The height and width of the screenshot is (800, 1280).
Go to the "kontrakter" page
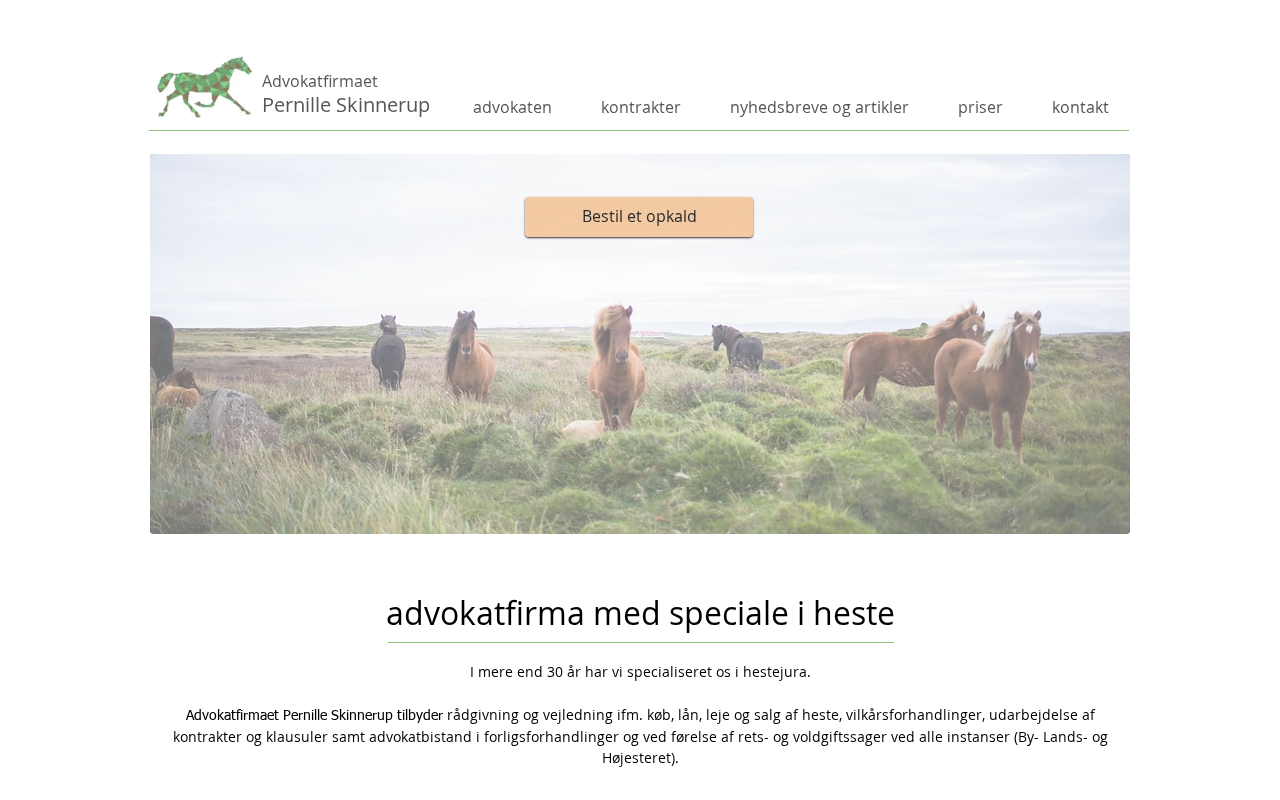point(640,107)
